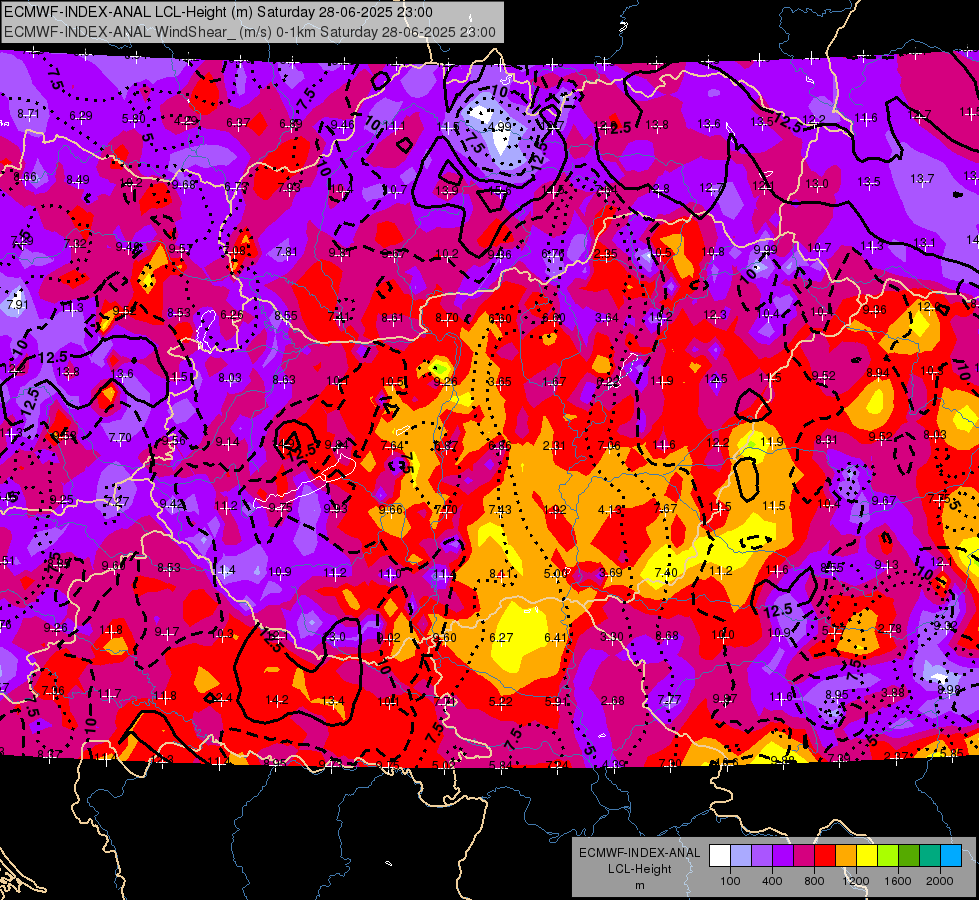Click the grid value 6.41
This screenshot has height=900, width=979.
(x=556, y=637)
